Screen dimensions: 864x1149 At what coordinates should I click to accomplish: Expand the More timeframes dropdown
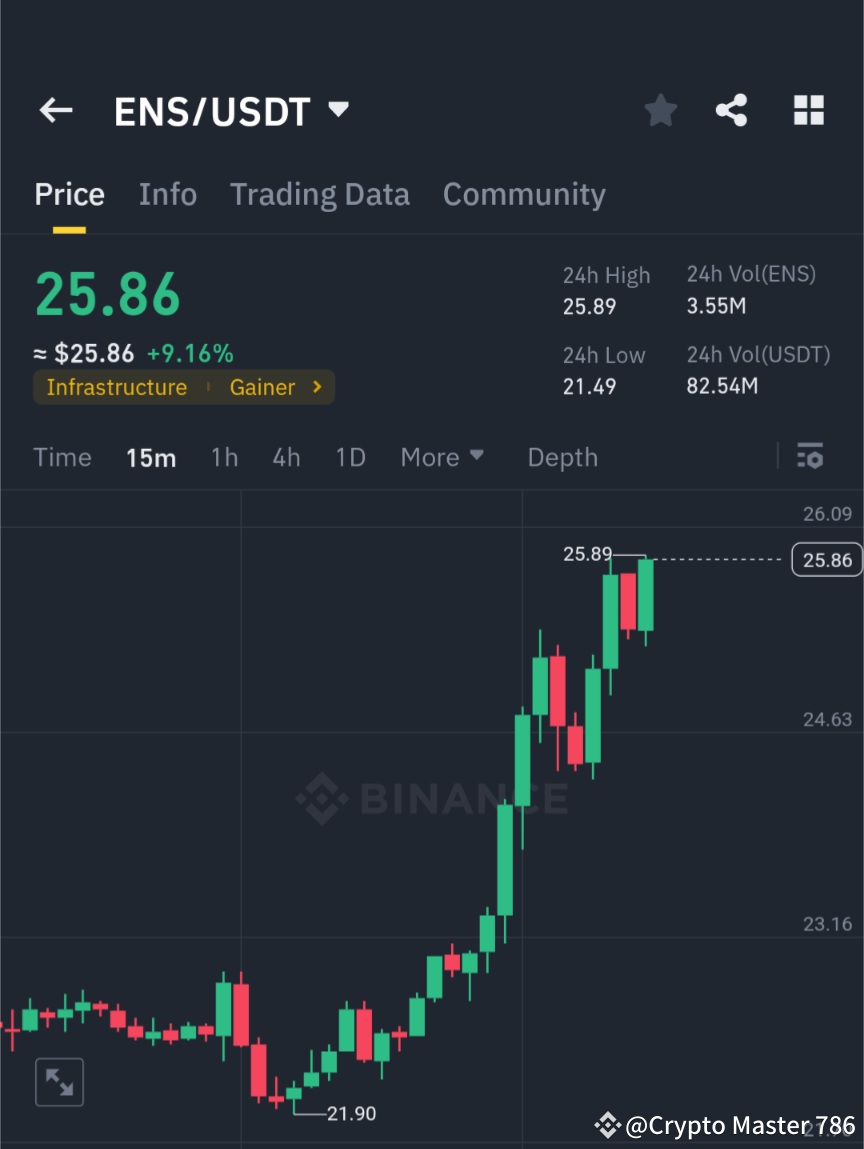pyautogui.click(x=441, y=457)
